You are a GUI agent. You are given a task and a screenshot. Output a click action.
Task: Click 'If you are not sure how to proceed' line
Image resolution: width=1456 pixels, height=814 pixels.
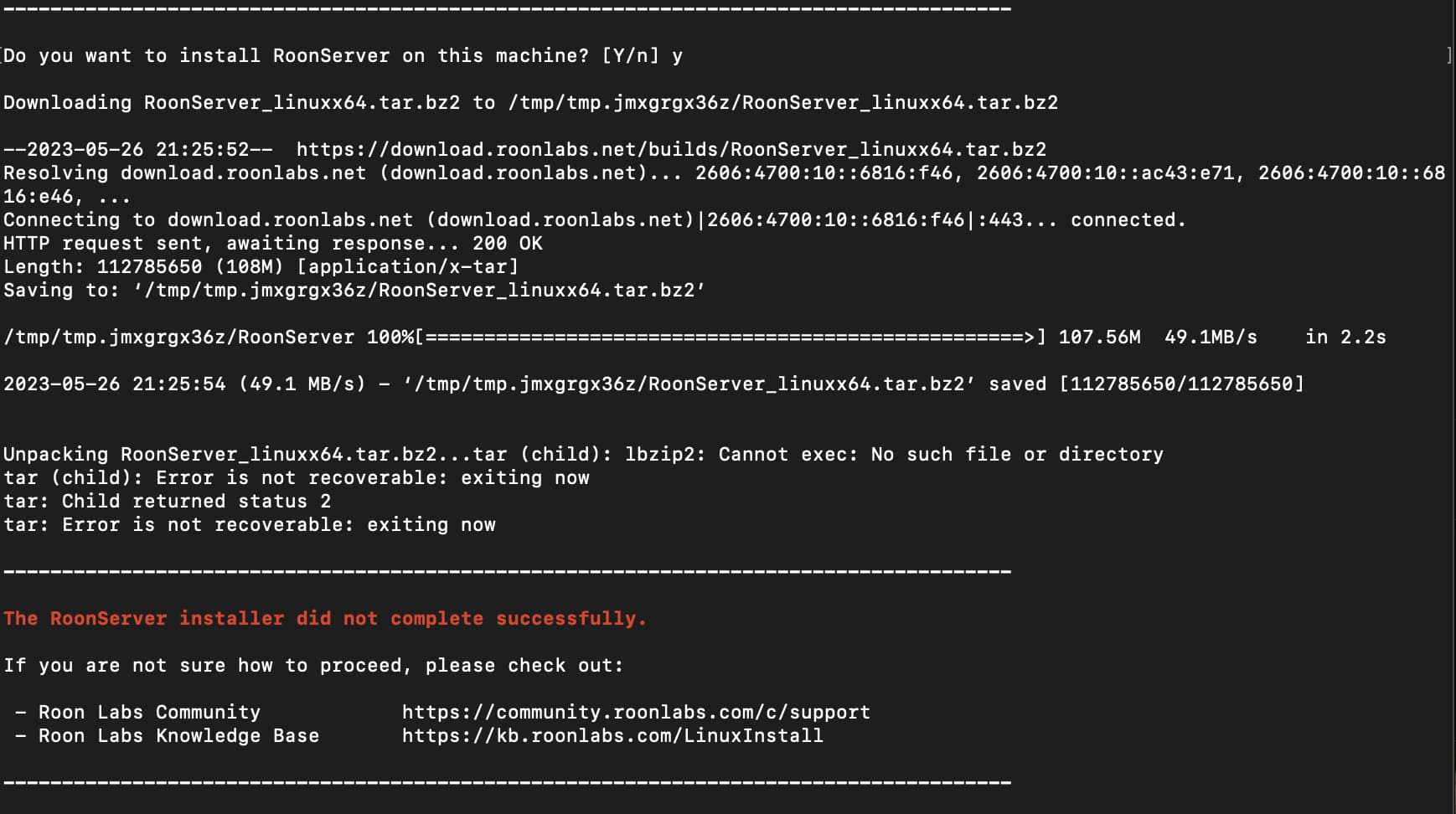click(313, 666)
